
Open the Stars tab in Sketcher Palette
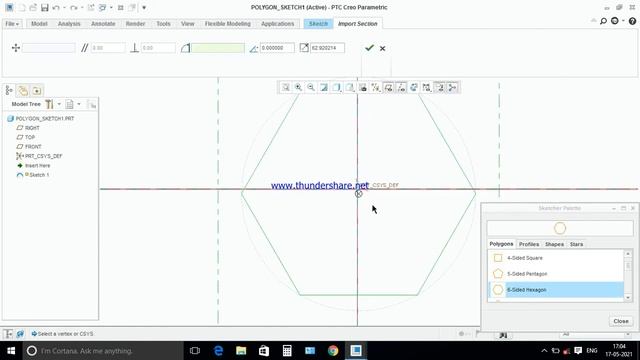click(x=576, y=244)
